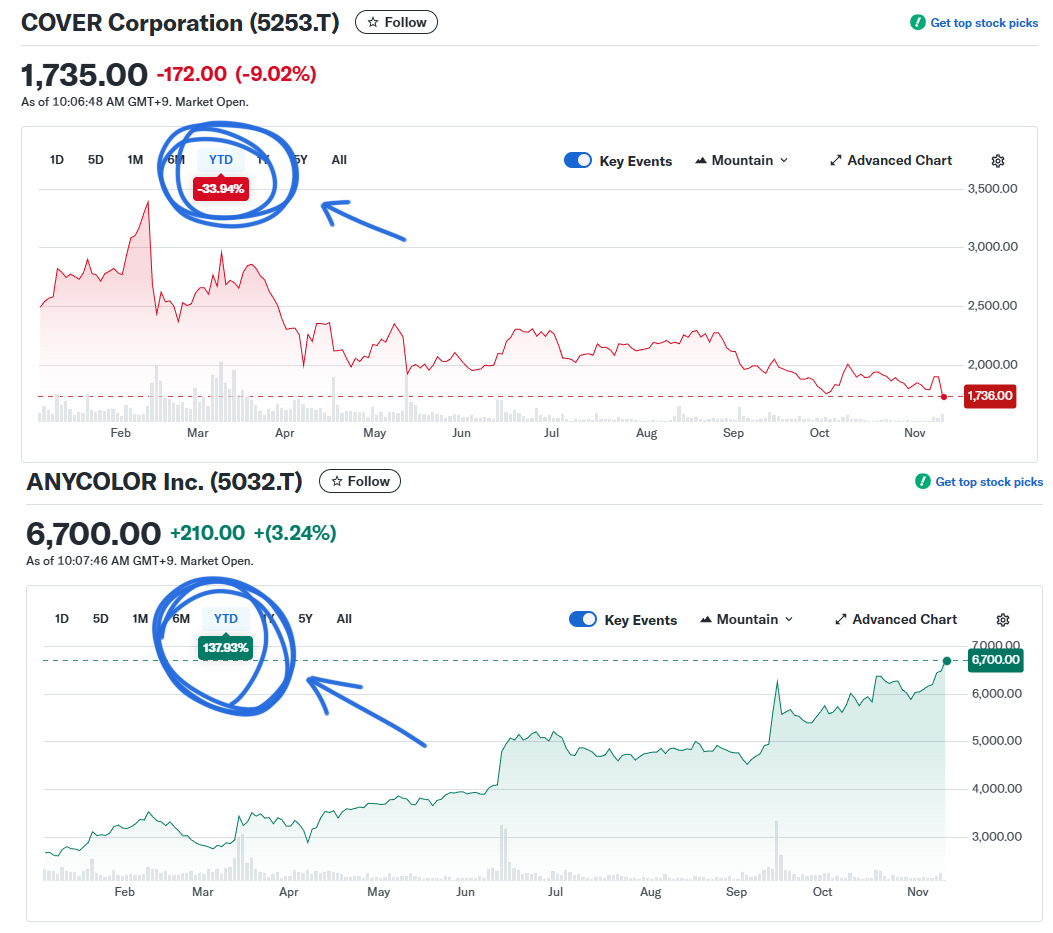Open ANYCOLOR chart settings gear icon
Screen dimensions: 1053x933
[1003, 620]
